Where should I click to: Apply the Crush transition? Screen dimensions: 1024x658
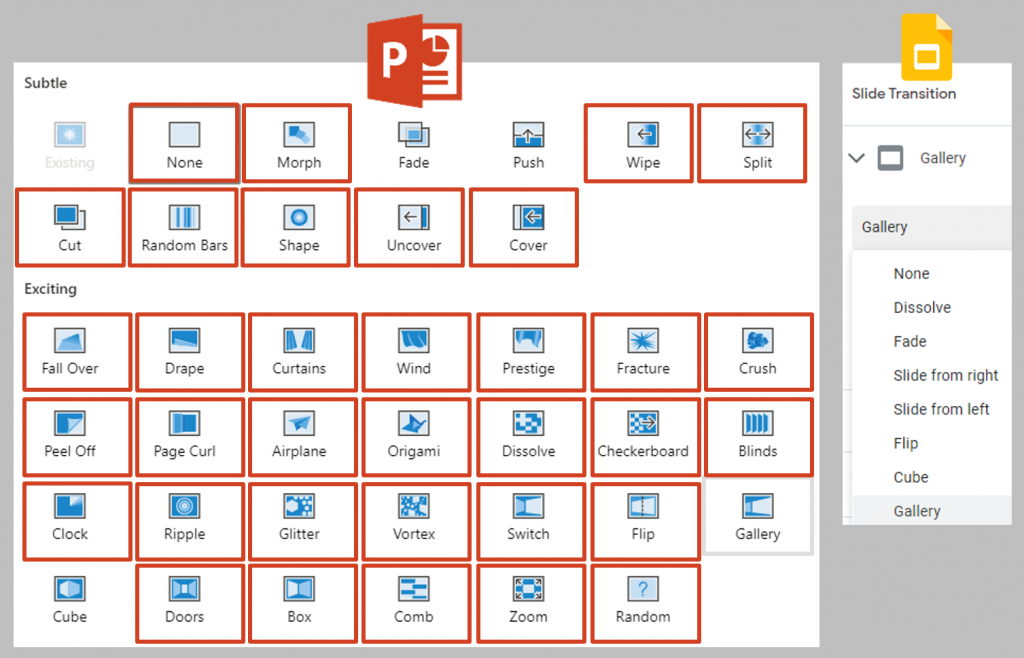pos(759,352)
